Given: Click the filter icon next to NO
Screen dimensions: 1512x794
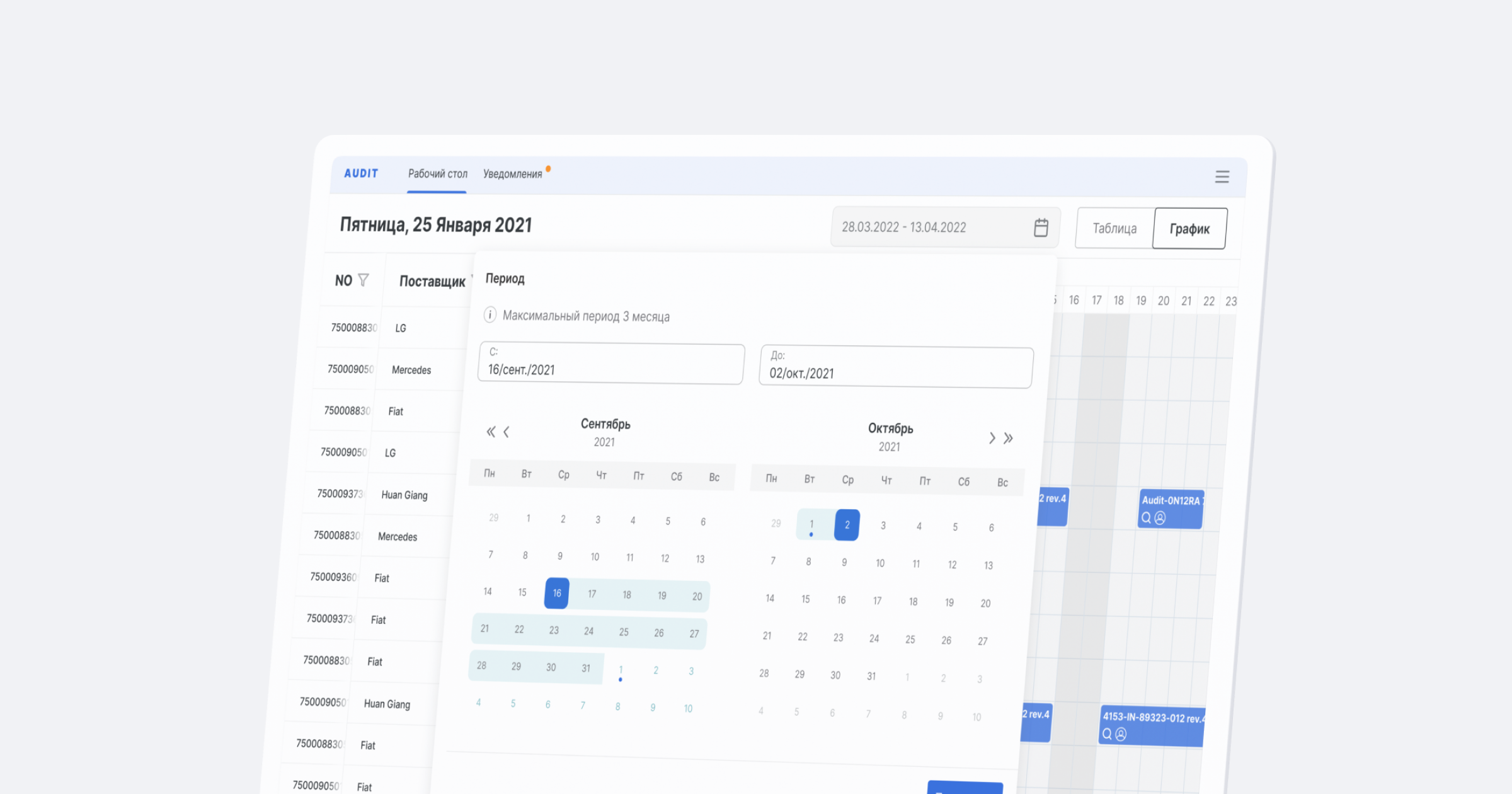Looking at the screenshot, I should 364,280.
